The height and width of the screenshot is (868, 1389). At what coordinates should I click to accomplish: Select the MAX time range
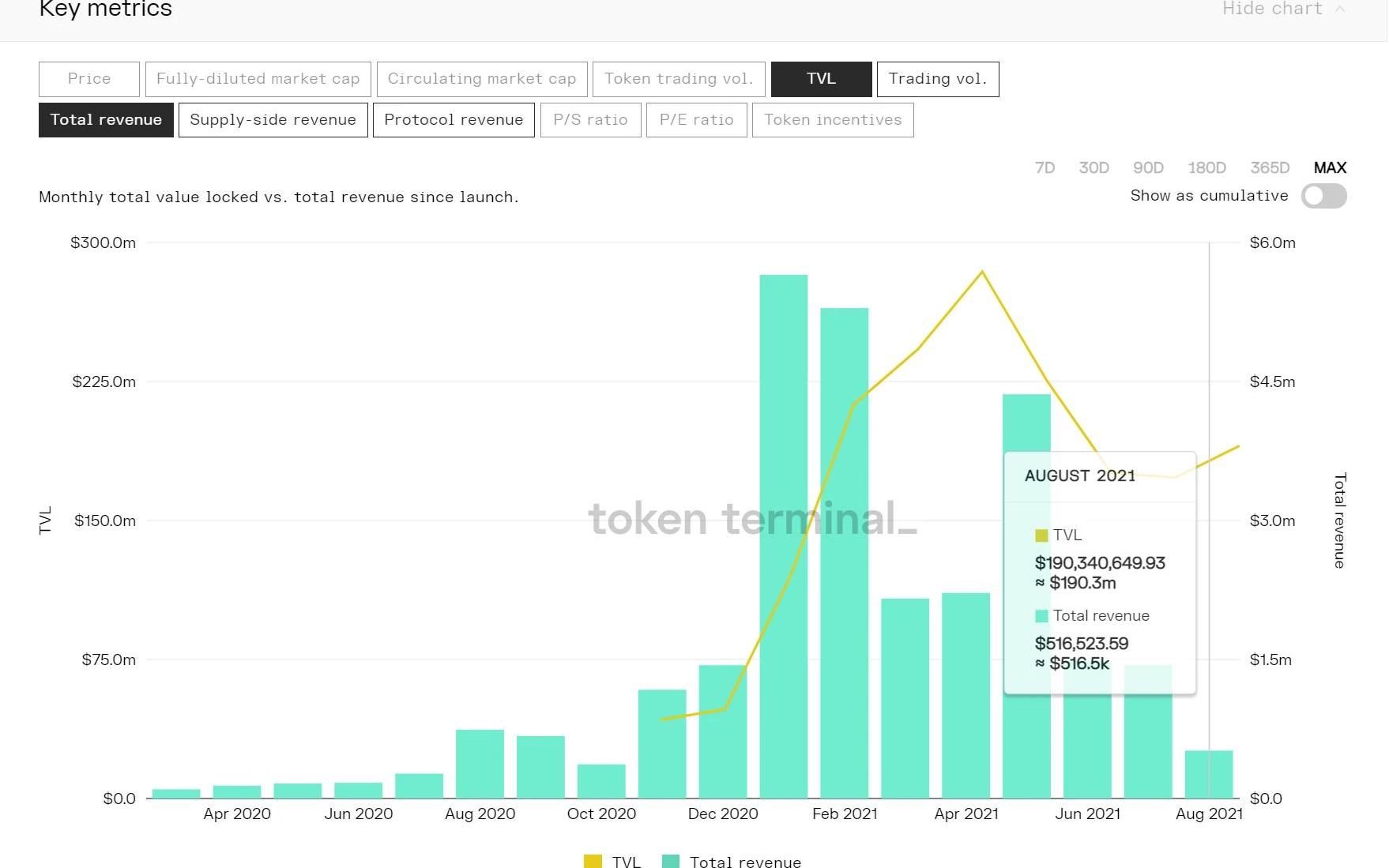click(1330, 167)
